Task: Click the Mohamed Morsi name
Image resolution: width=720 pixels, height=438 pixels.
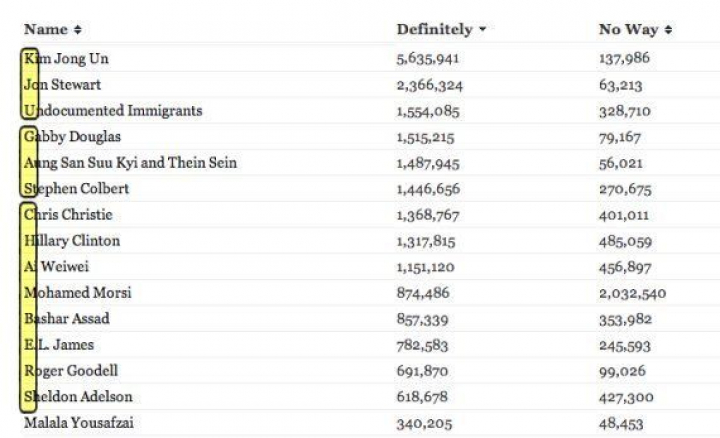Action: tap(77, 293)
